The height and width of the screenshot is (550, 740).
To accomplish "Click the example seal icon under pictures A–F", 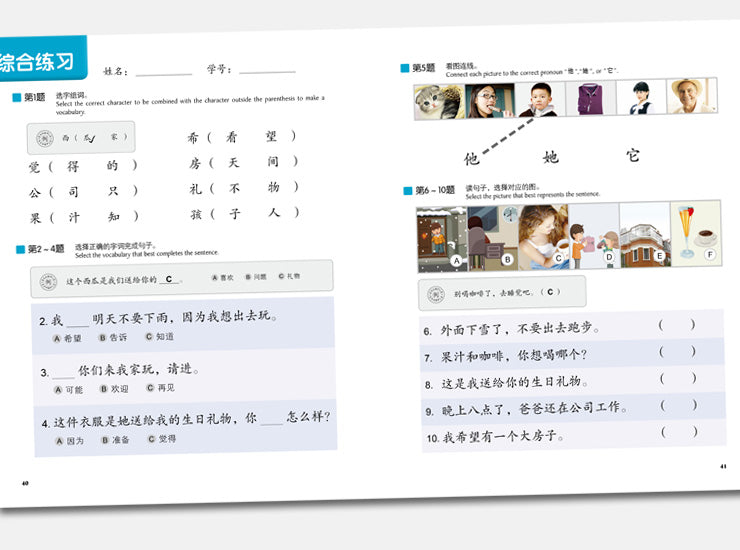I will coord(435,295).
